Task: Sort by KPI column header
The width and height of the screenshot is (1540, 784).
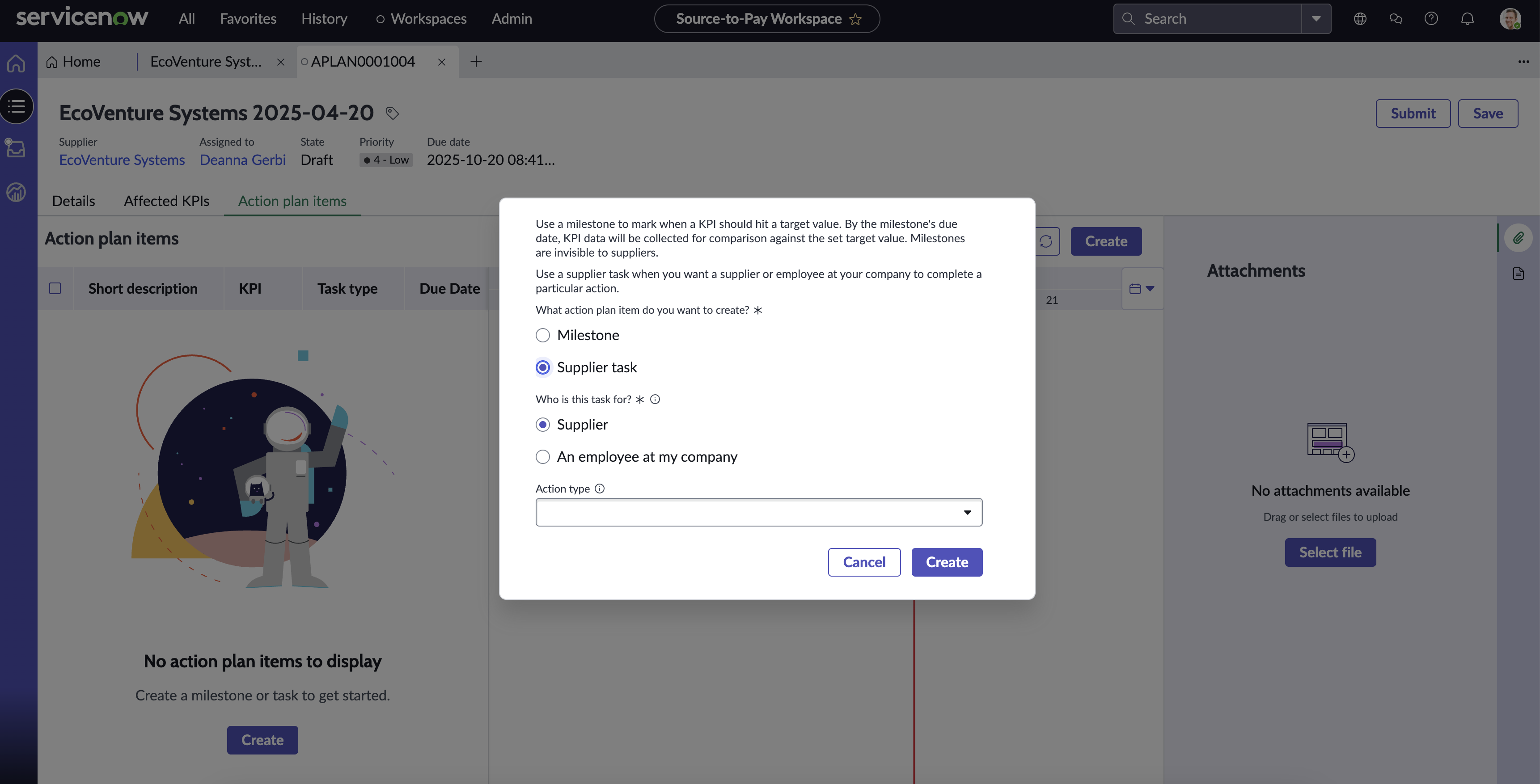Action: pyautogui.click(x=250, y=289)
